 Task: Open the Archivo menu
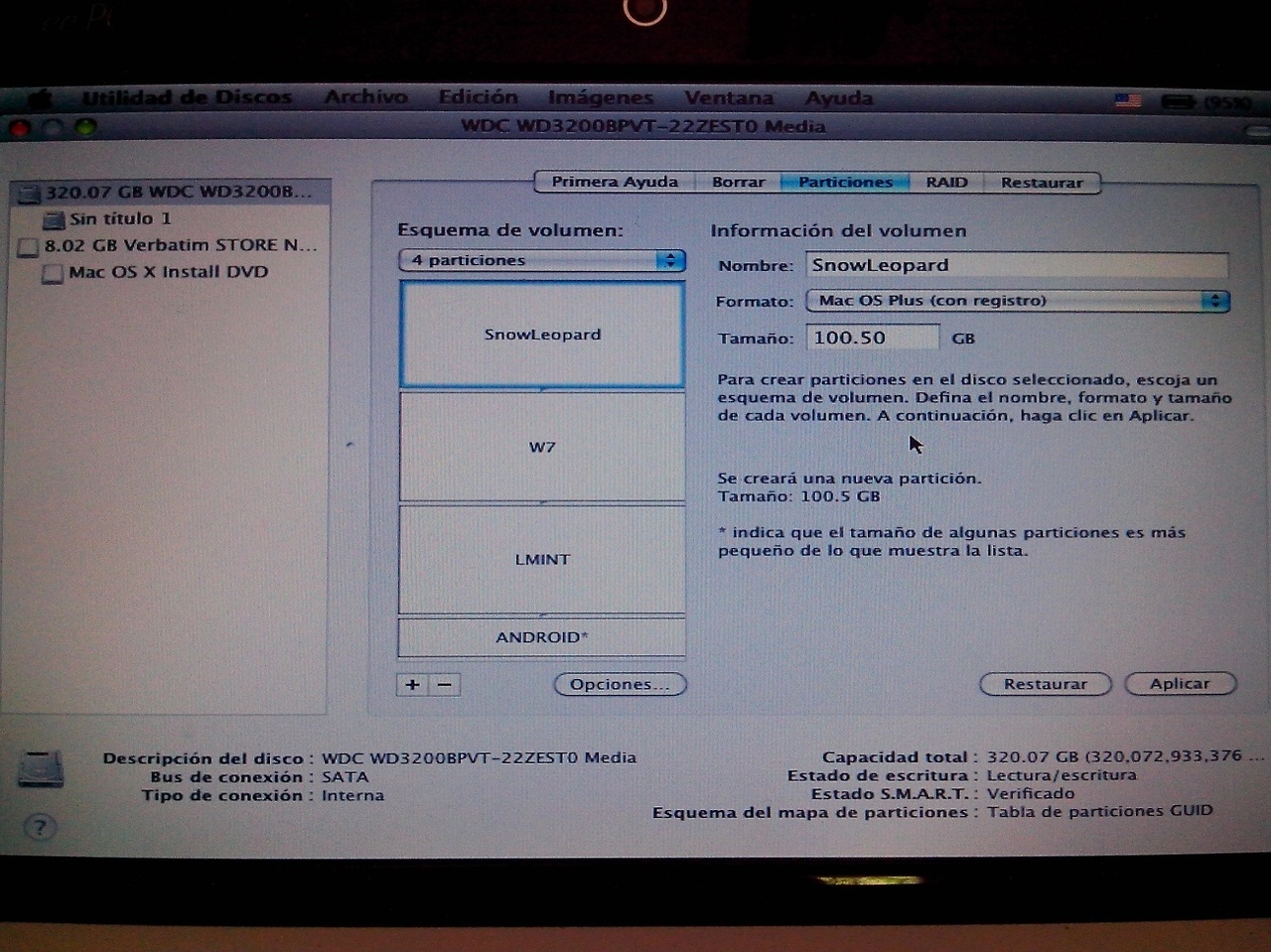(365, 97)
